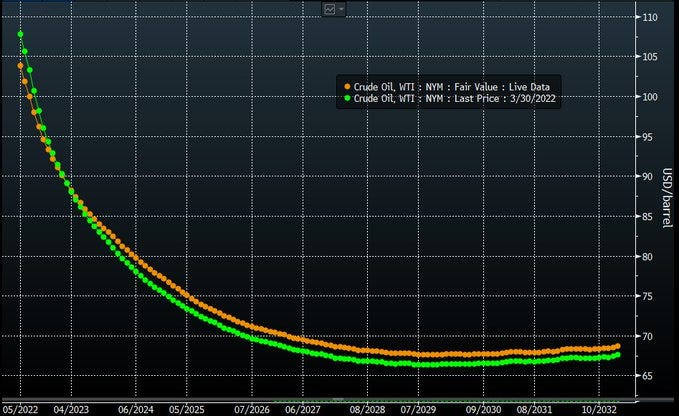Click the 10/2032 date axis label
The image size is (679, 416).
tap(599, 410)
